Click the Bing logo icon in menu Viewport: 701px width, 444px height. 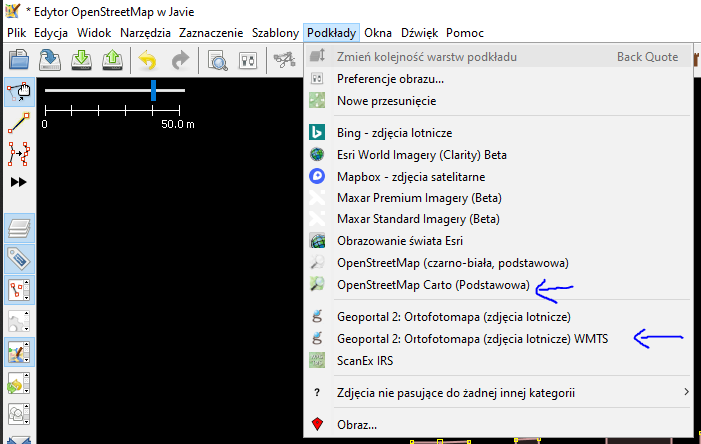pyautogui.click(x=317, y=133)
